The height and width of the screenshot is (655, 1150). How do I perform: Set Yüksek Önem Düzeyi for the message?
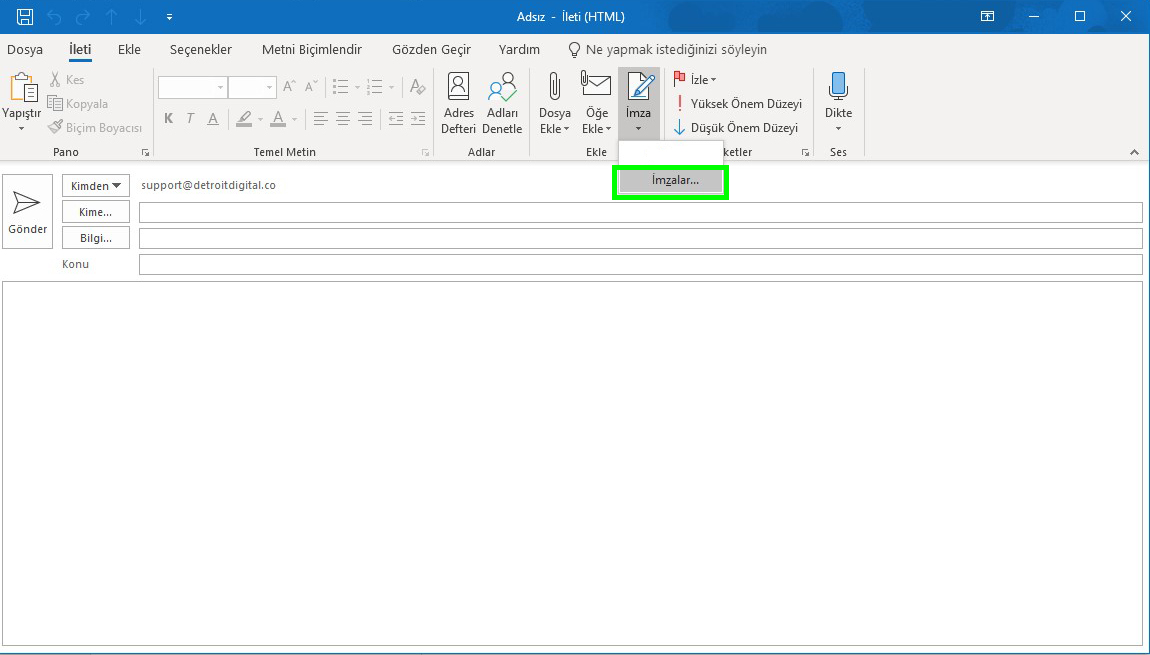(x=742, y=103)
